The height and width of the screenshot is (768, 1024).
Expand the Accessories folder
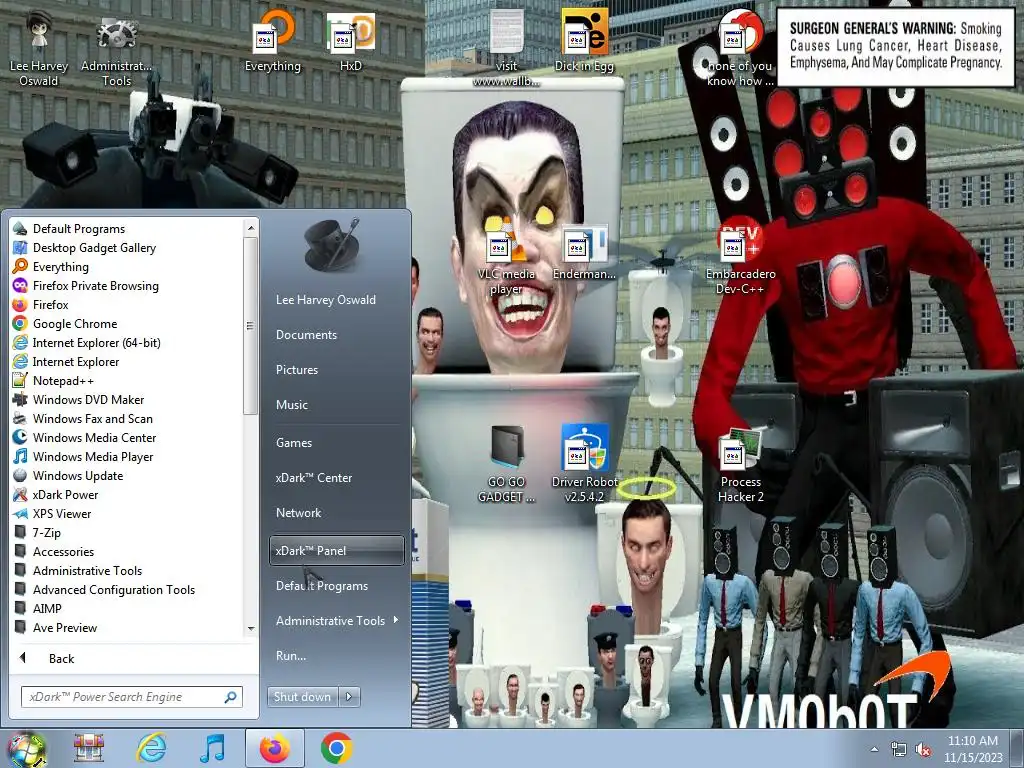coord(63,551)
